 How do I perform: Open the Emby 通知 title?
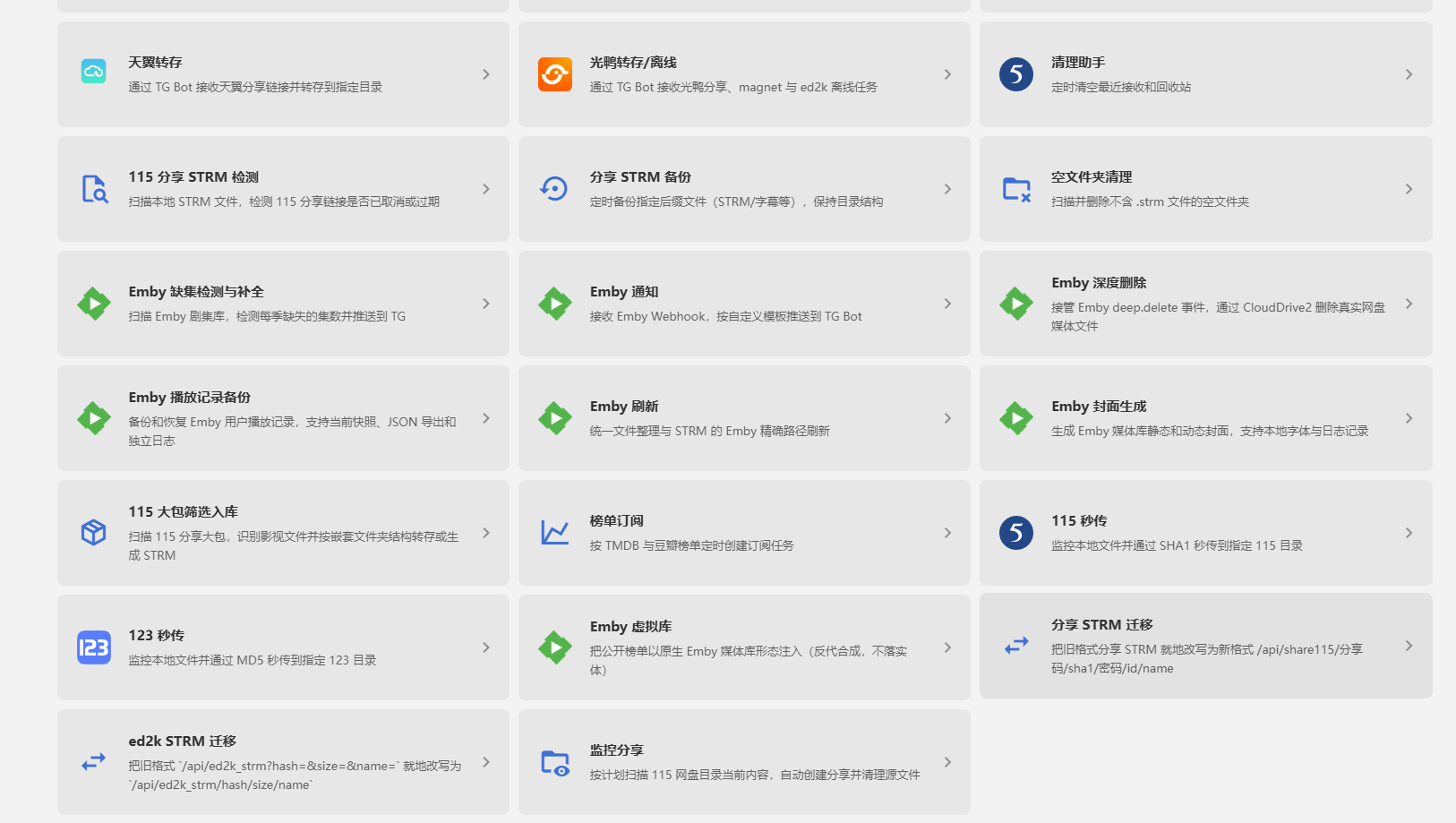click(624, 292)
